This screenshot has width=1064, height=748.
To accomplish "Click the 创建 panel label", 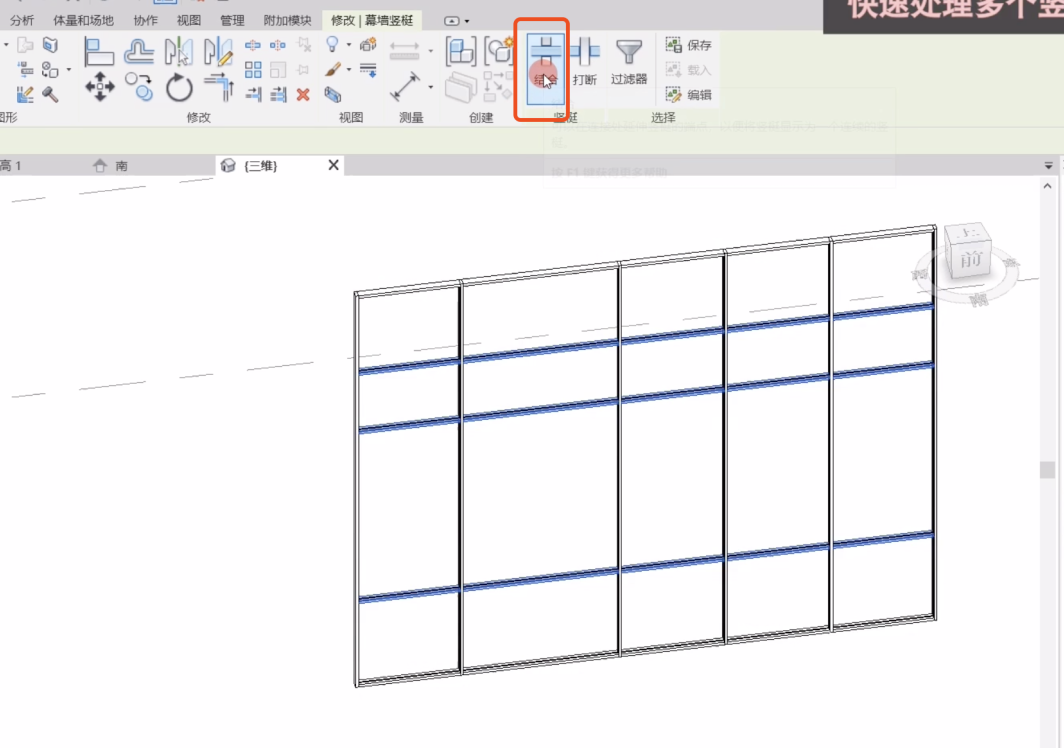I will (481, 117).
